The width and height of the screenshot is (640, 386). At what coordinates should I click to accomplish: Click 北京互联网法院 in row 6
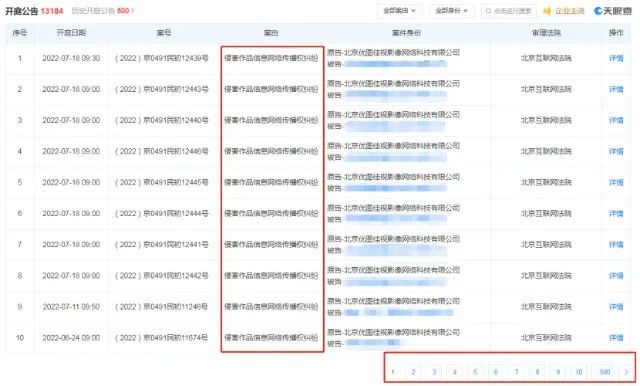pyautogui.click(x=546, y=213)
